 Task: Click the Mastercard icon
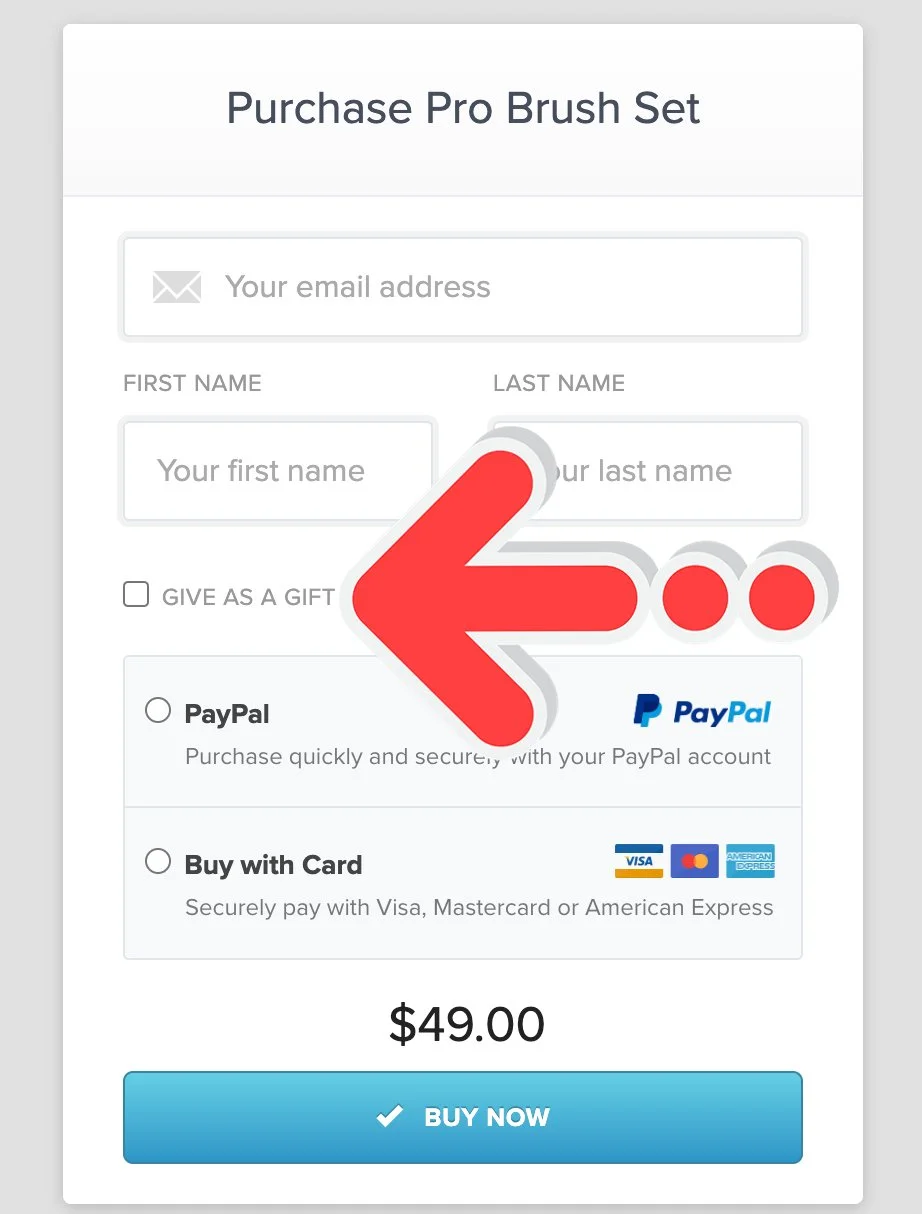(695, 861)
